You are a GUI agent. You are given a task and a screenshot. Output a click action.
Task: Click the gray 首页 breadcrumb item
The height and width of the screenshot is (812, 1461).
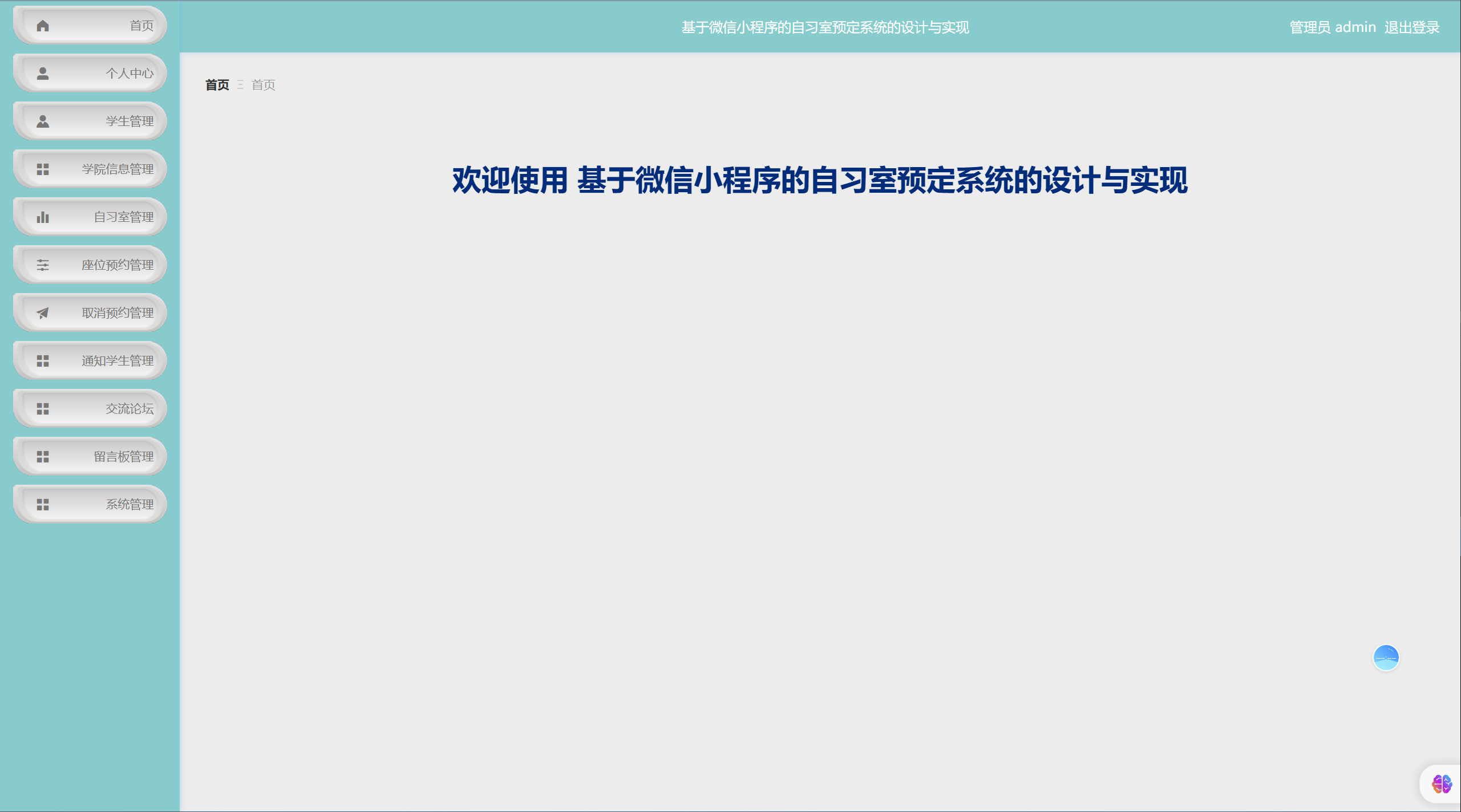click(263, 85)
